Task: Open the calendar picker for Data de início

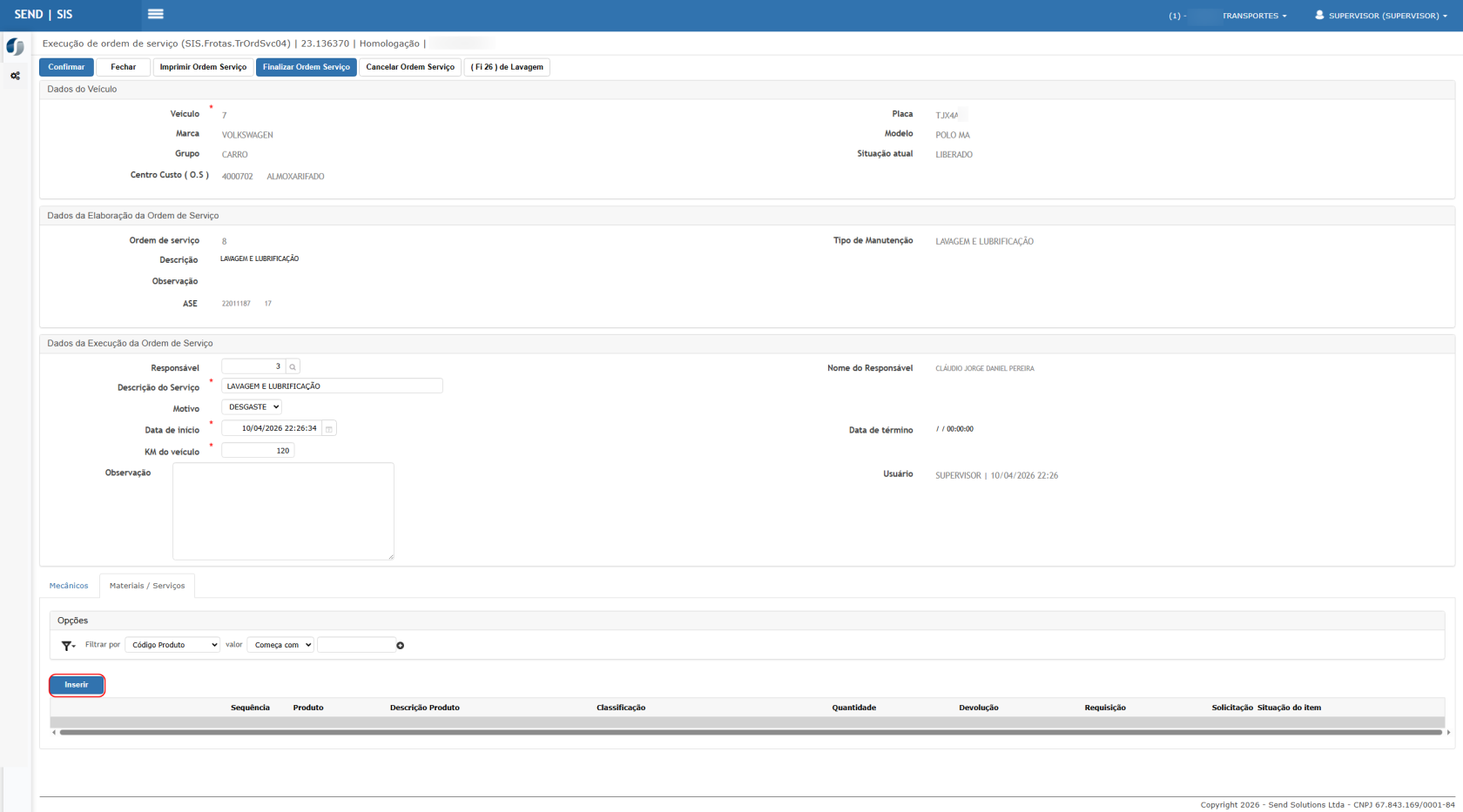Action: click(x=329, y=429)
